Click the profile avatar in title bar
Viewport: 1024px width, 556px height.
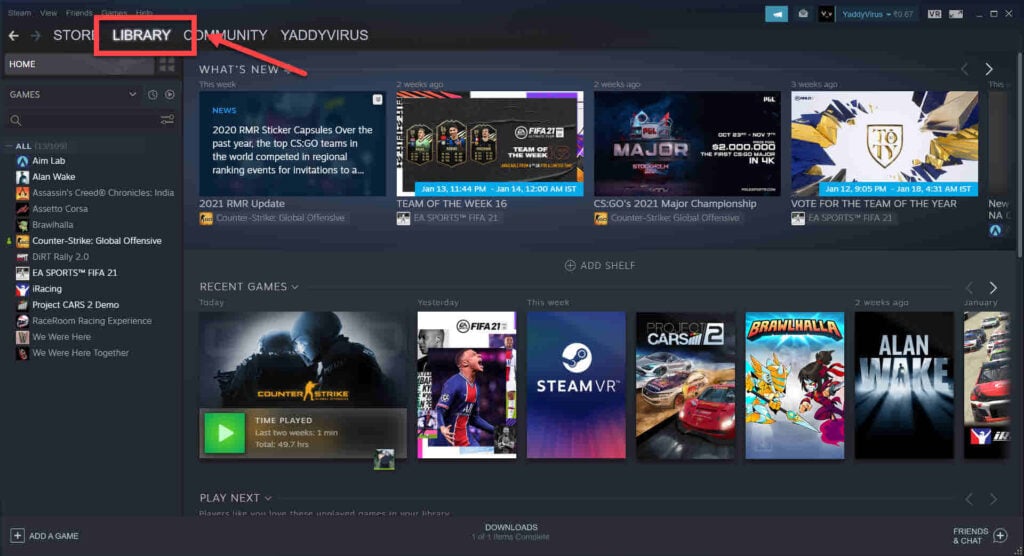tap(826, 14)
